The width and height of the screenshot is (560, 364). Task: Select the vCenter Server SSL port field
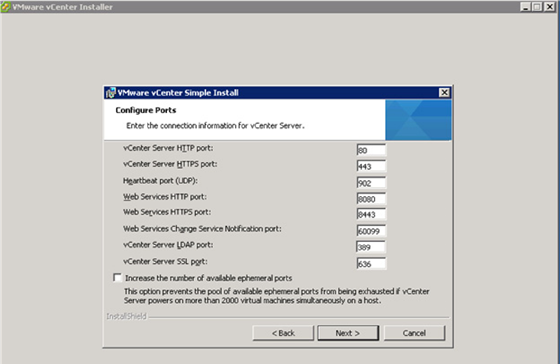(371, 264)
